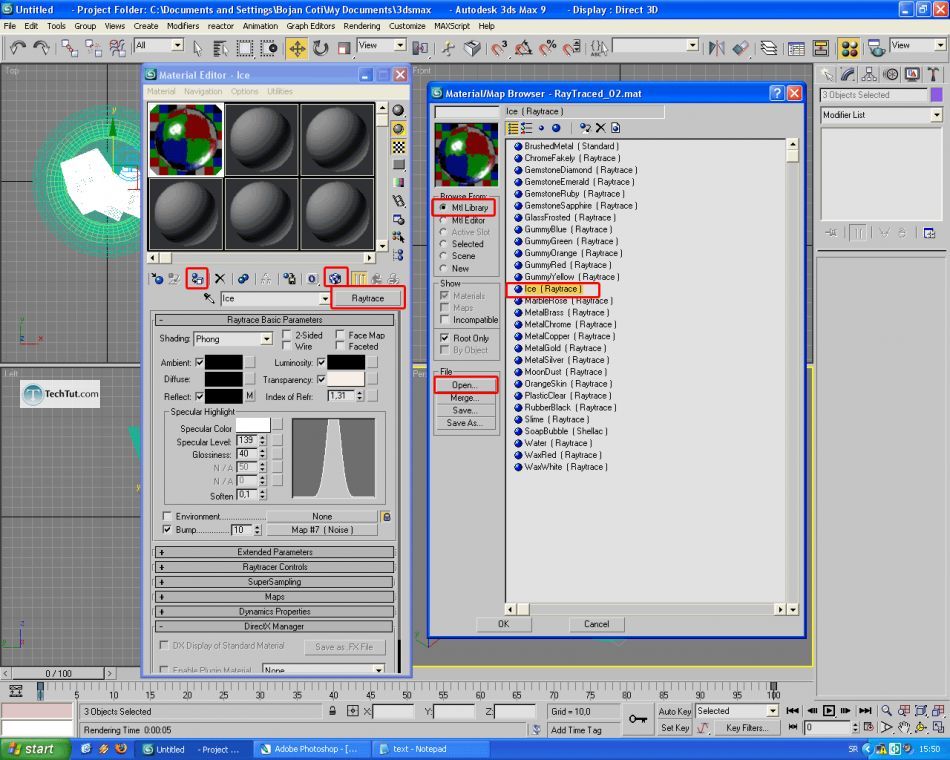The image size is (950, 760).
Task: Click Put to Library icon in Material Editor
Action: point(290,279)
